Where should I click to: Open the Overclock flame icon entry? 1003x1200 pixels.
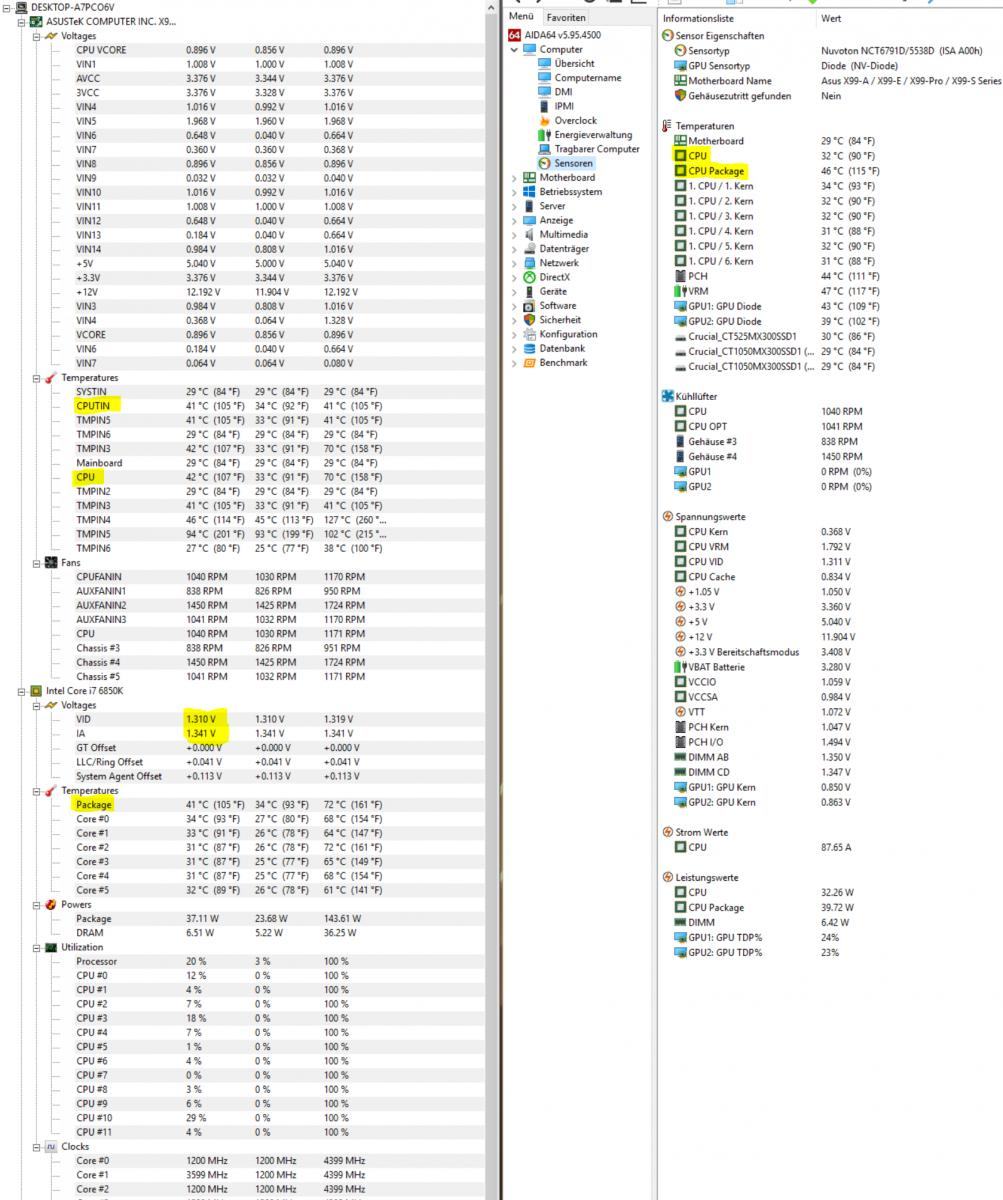click(545, 120)
